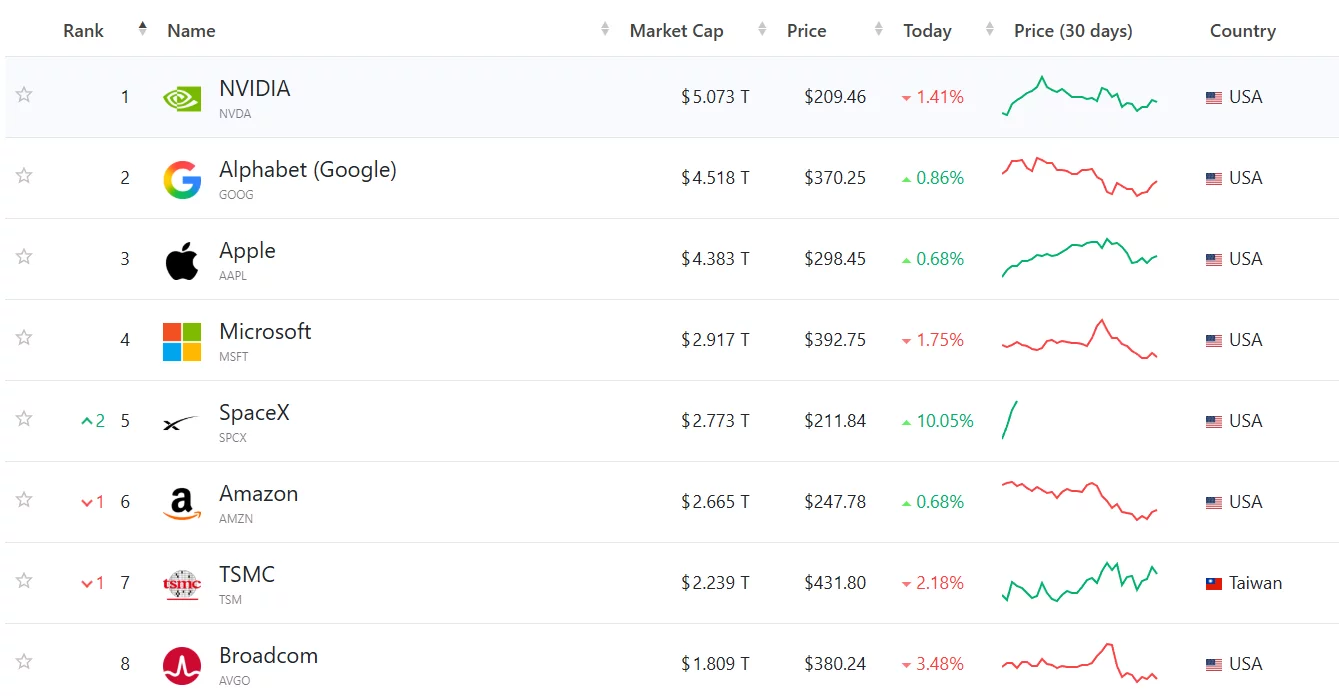Click the Today column header
This screenshot has width=1339, height=696.
927,31
